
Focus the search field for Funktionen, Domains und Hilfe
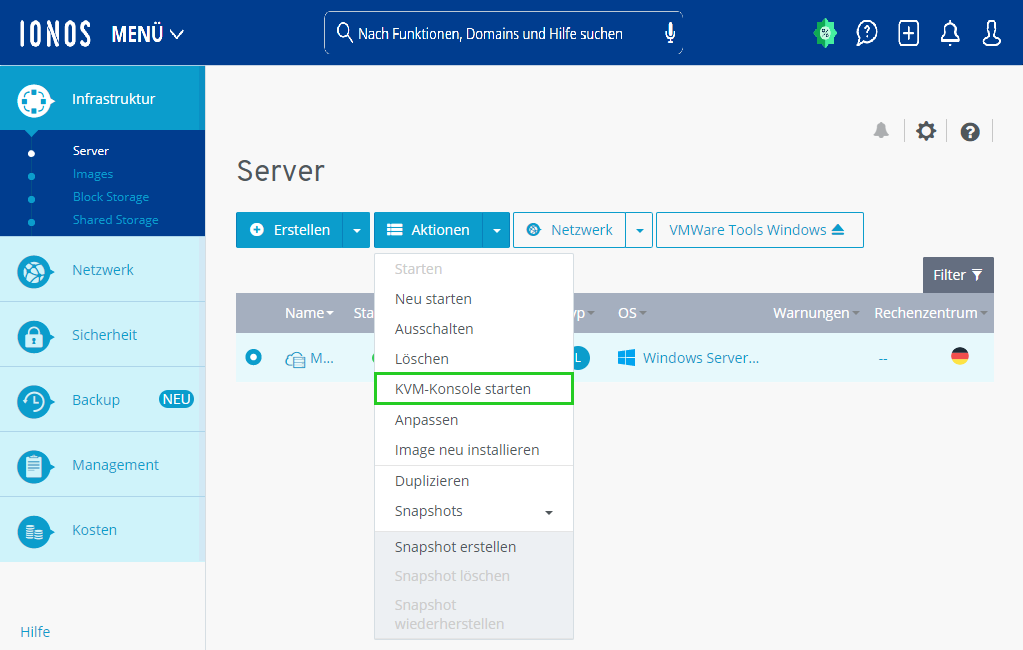503,33
